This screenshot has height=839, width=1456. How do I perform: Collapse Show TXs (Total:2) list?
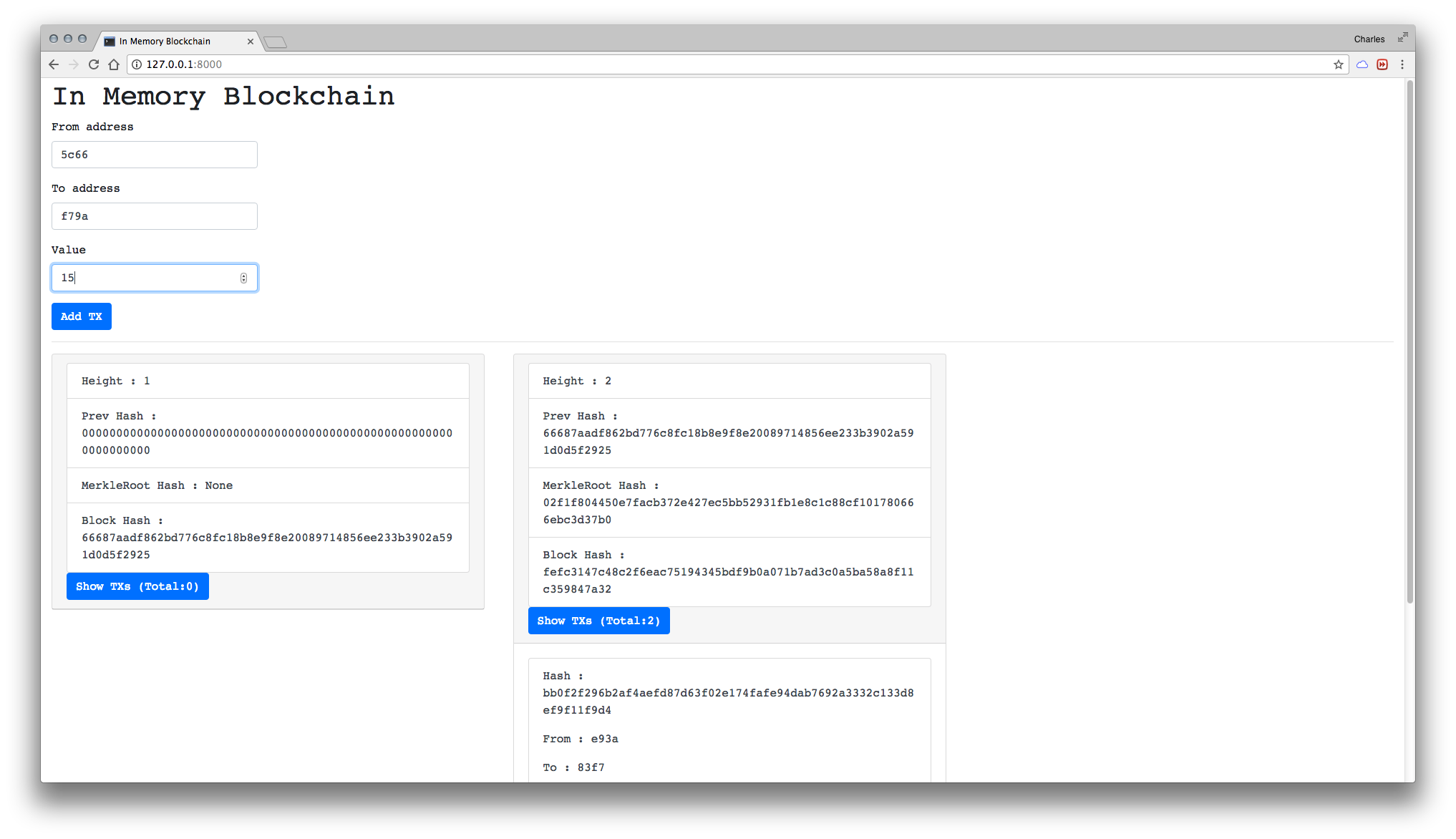(598, 621)
